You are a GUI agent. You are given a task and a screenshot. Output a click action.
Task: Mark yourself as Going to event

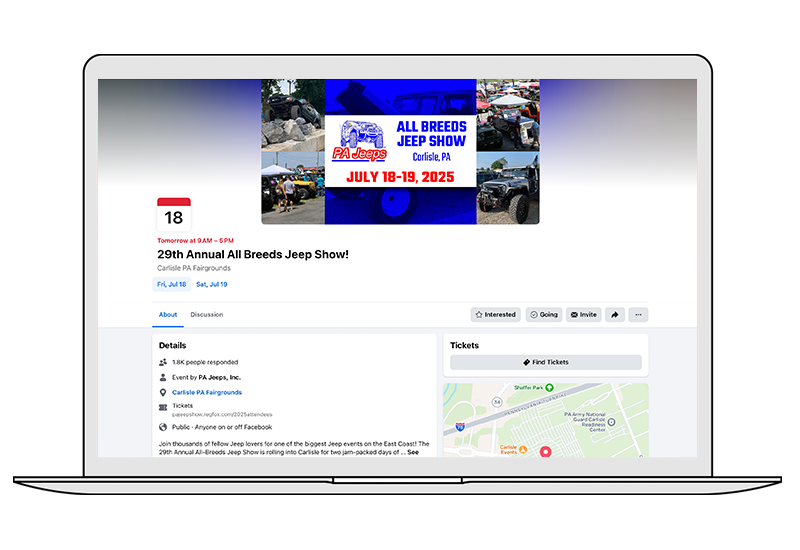pos(544,315)
